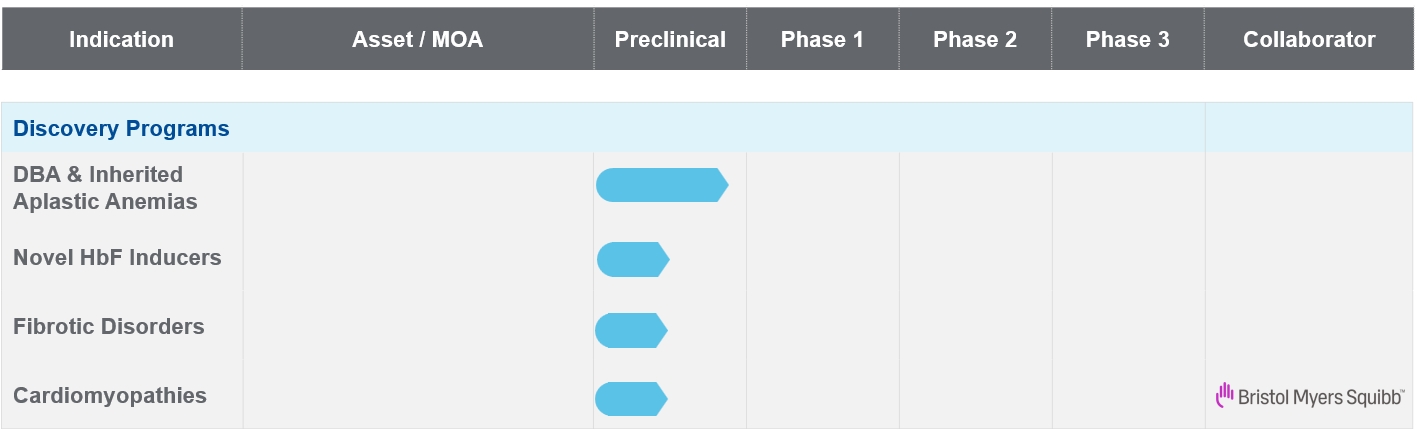Select the Asset / MOA column header

[417, 40]
